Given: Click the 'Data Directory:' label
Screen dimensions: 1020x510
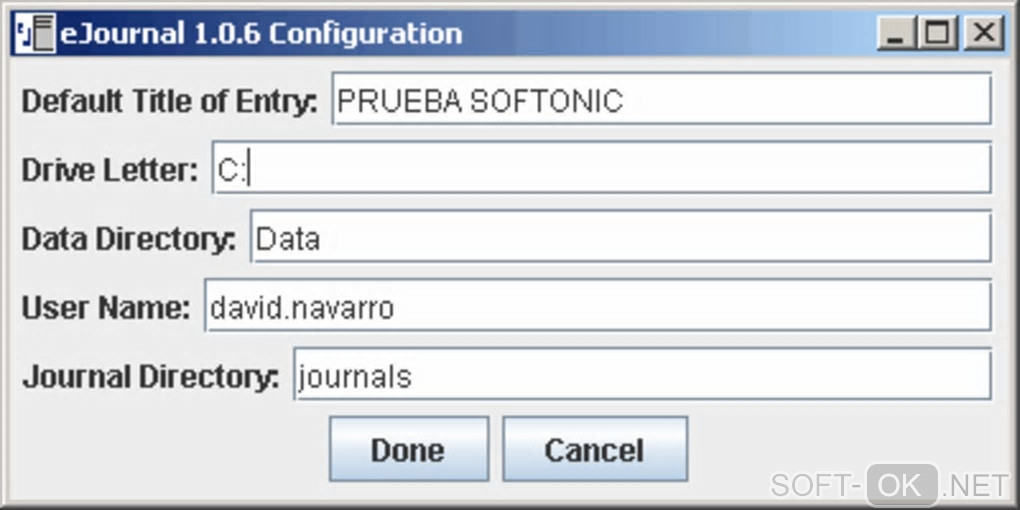Looking at the screenshot, I should (x=129, y=239).
